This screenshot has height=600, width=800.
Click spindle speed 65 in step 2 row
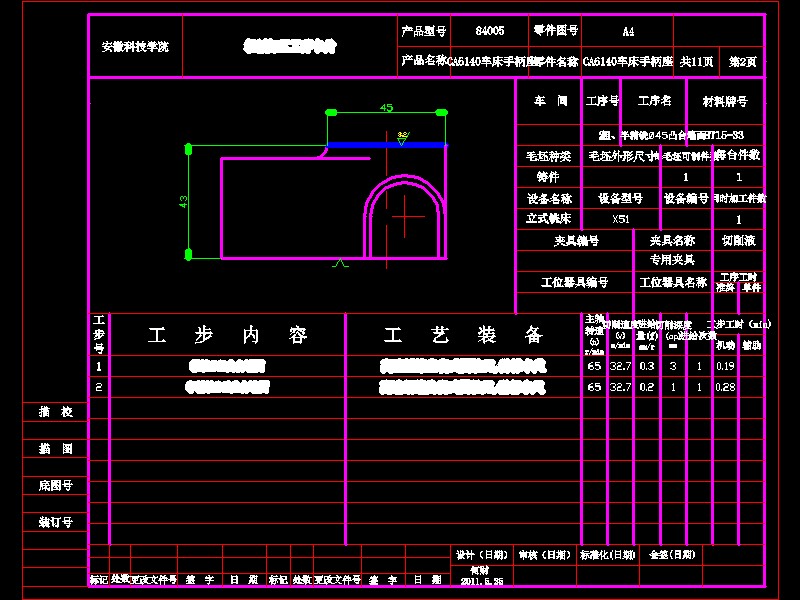coord(594,387)
